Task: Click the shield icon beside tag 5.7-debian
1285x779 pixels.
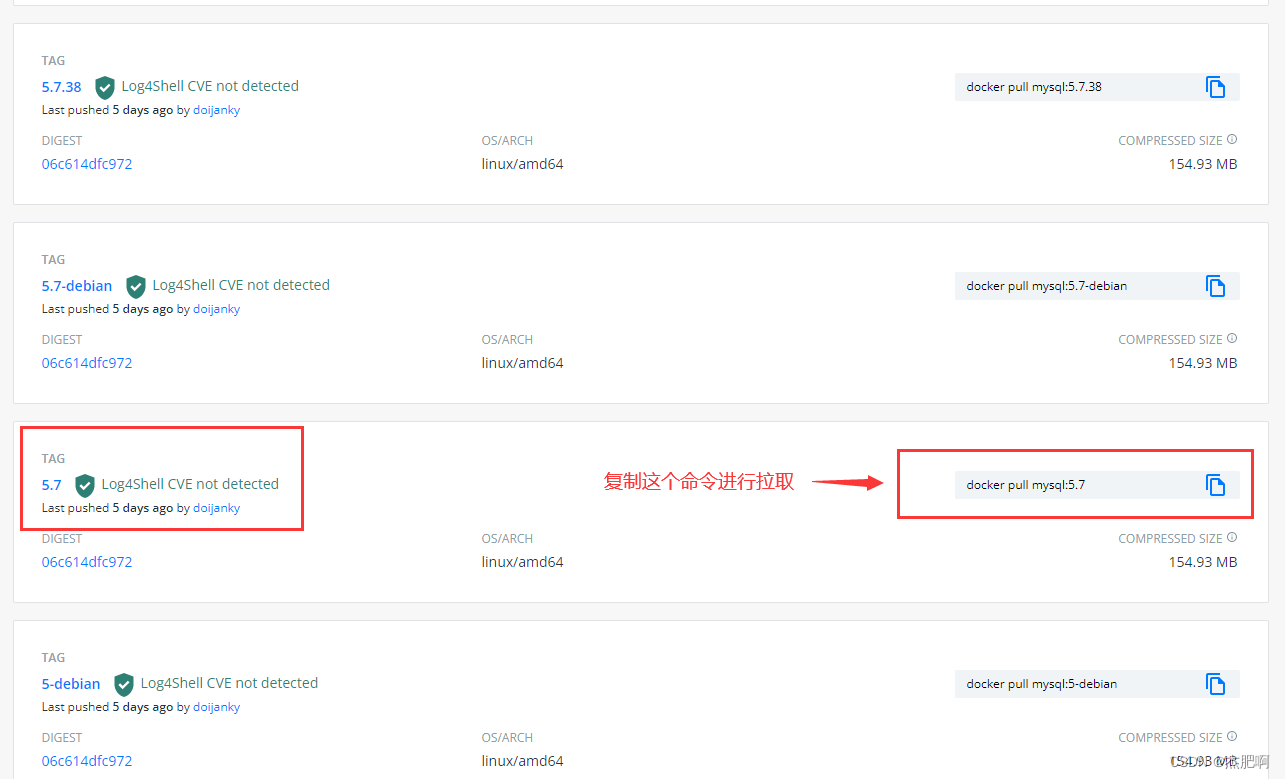Action: point(136,286)
